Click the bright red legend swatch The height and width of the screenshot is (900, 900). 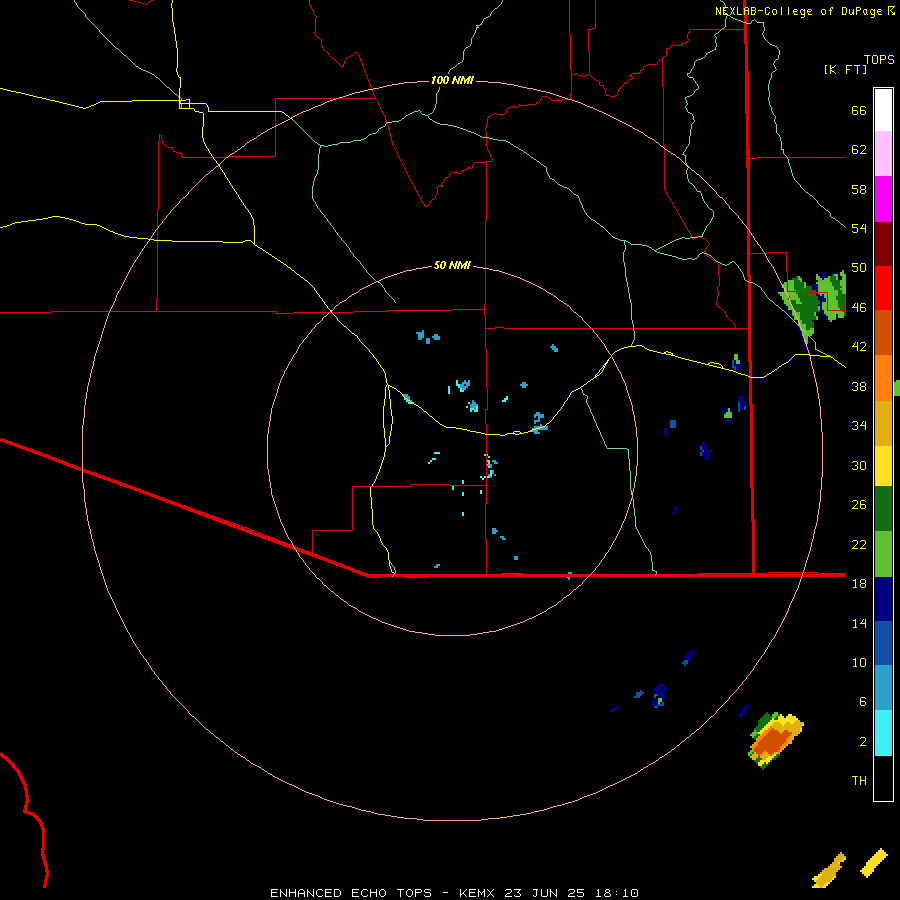tap(883, 288)
